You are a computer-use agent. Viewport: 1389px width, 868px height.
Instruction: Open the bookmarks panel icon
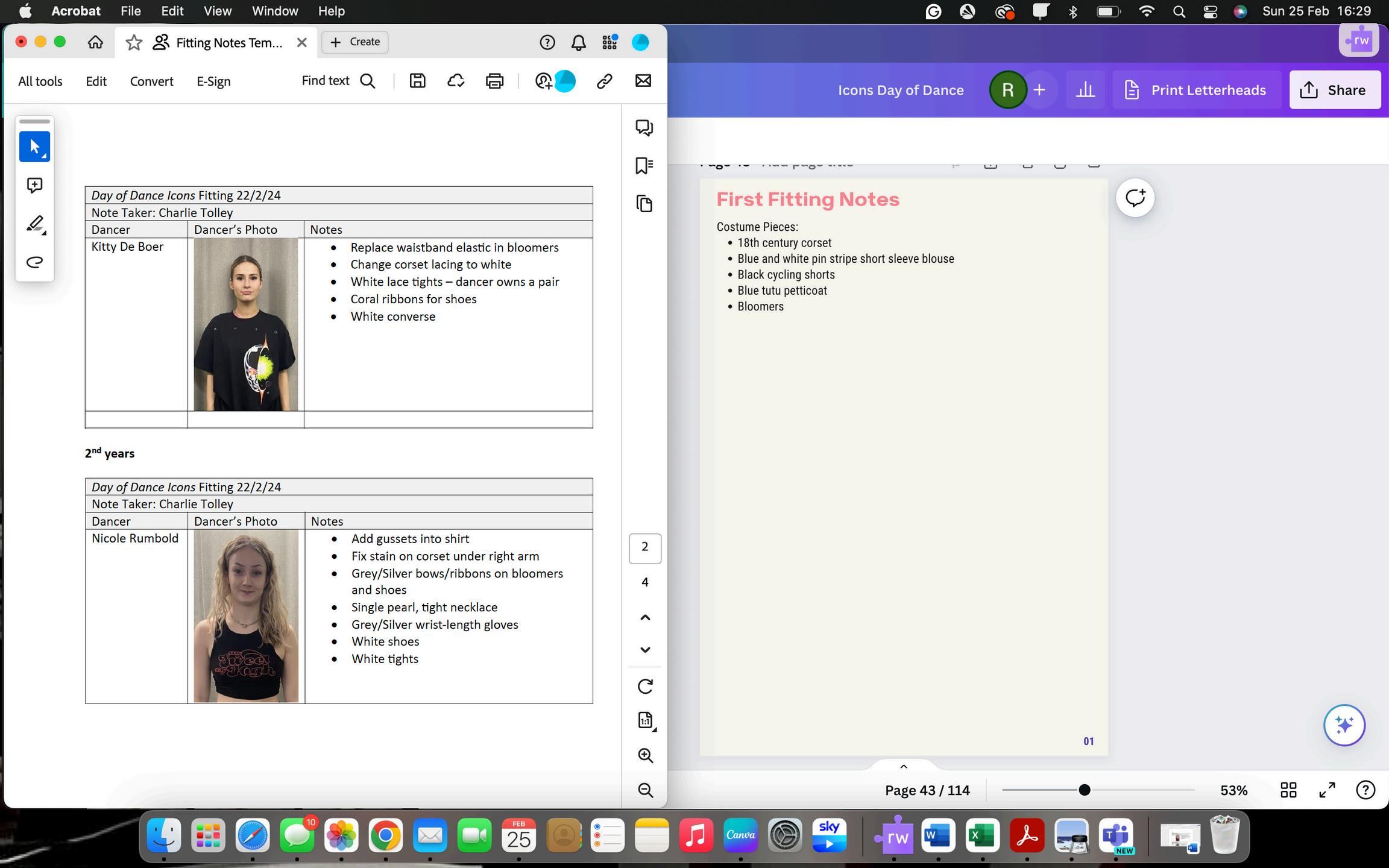[x=644, y=166]
